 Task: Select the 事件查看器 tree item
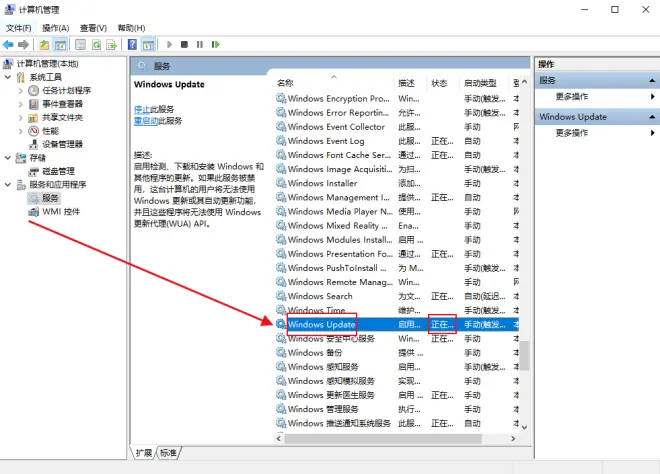click(x=62, y=104)
